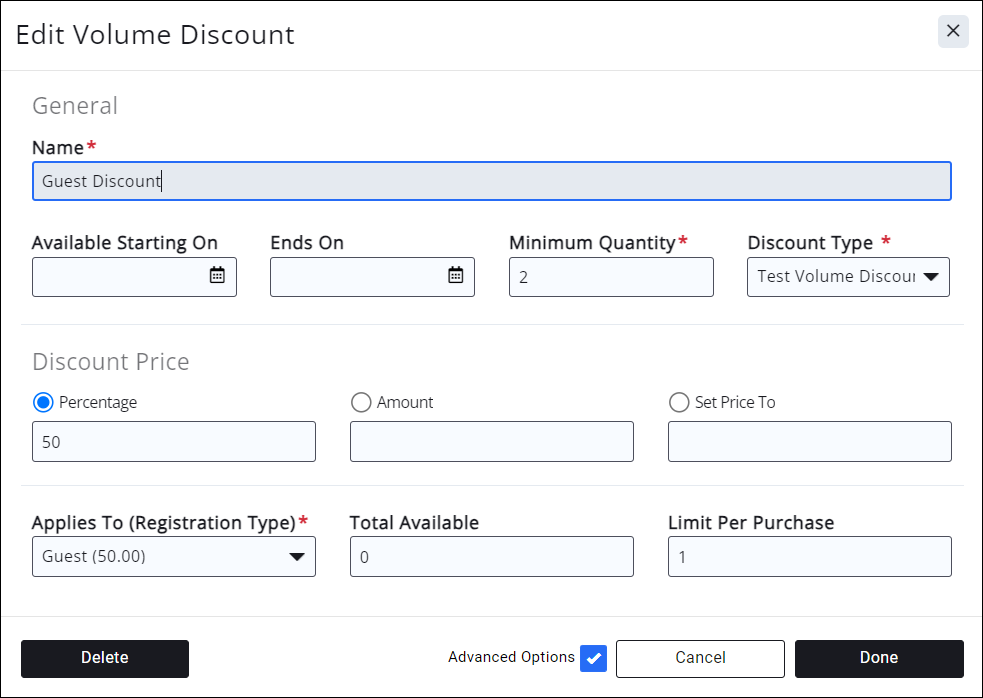Focus the Minimum Quantity field
Image resolution: width=983 pixels, height=698 pixels.
[x=611, y=277]
